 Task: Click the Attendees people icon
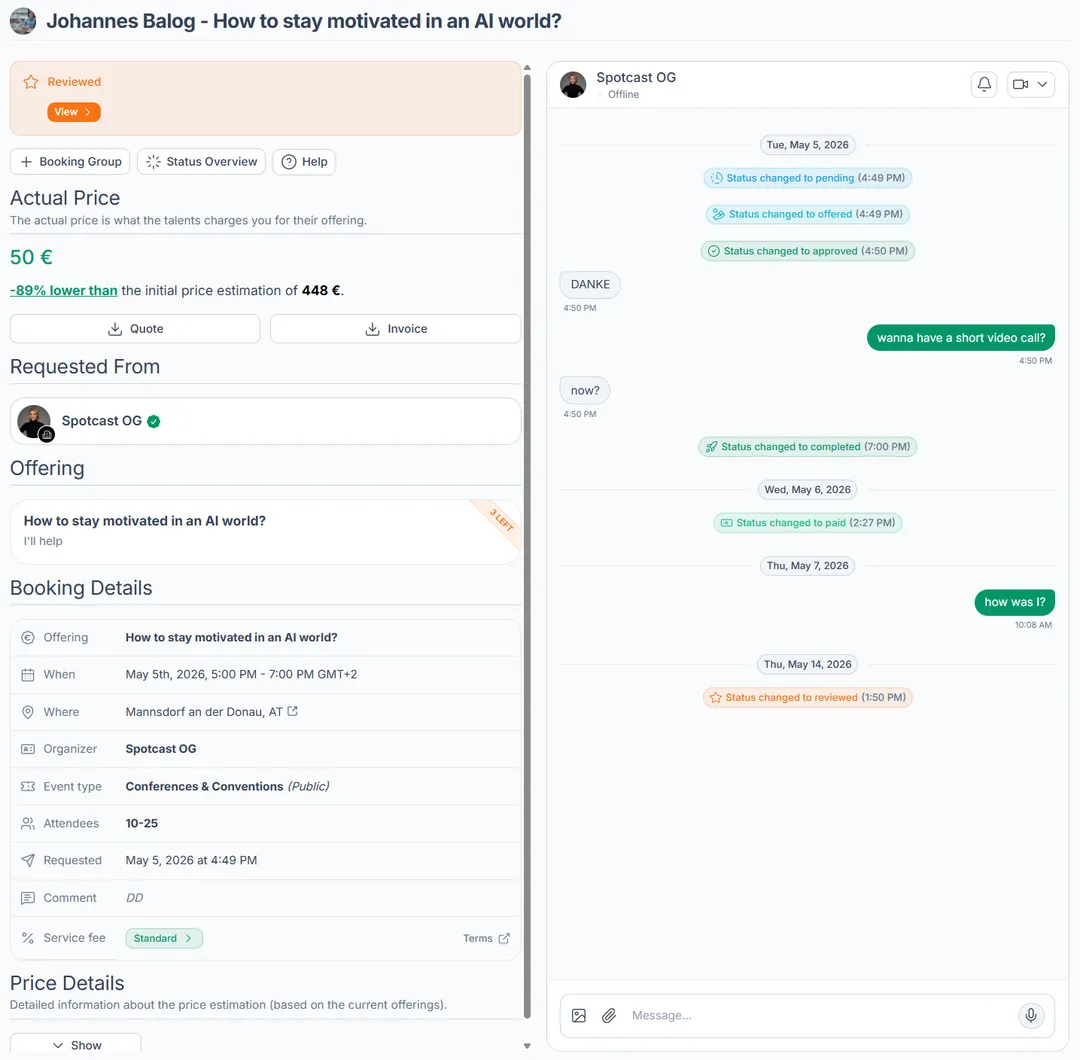click(x=28, y=824)
